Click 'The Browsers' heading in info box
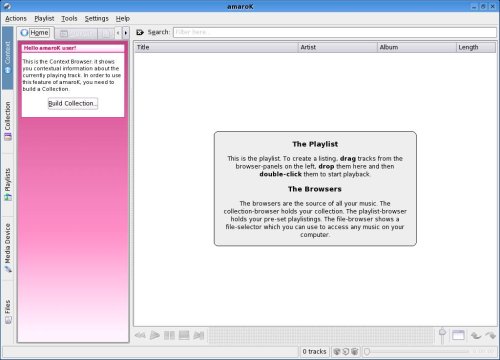The image size is (500, 360). tap(315, 189)
